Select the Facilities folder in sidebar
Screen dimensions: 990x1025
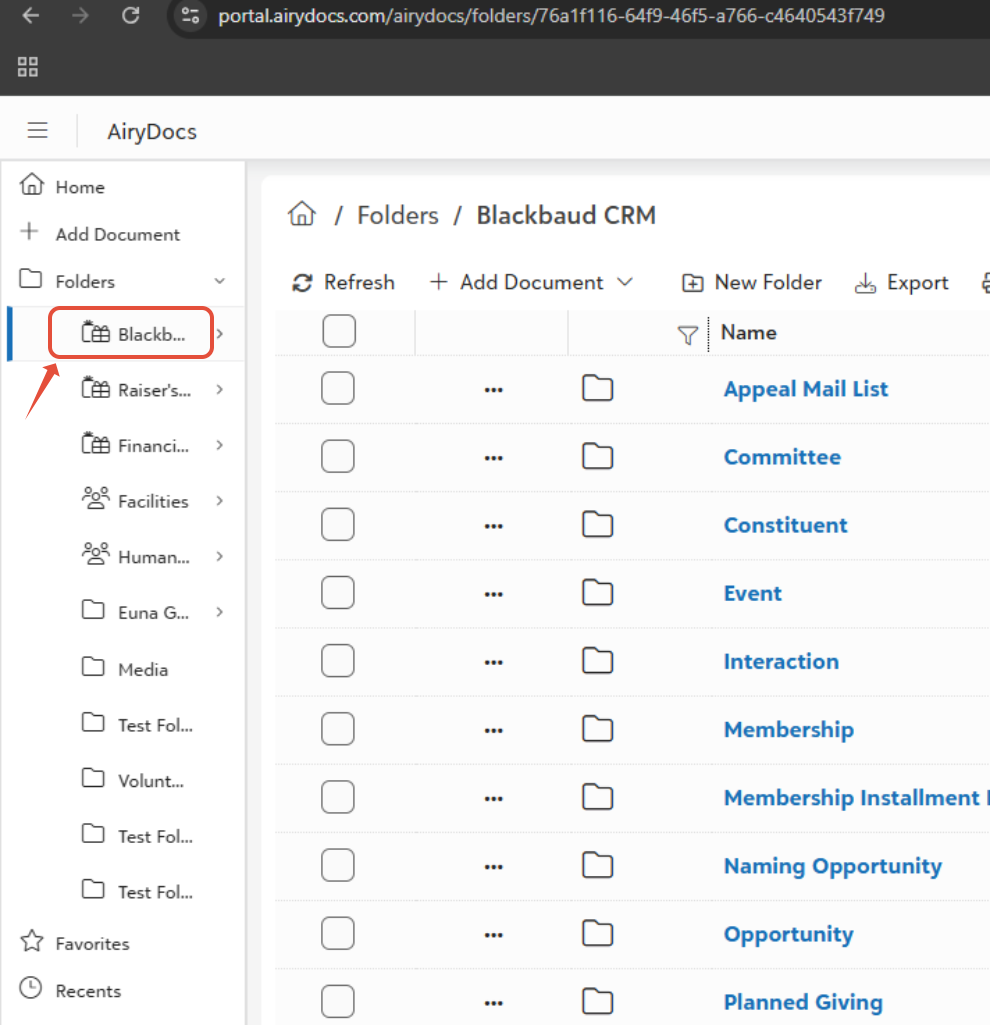(135, 501)
